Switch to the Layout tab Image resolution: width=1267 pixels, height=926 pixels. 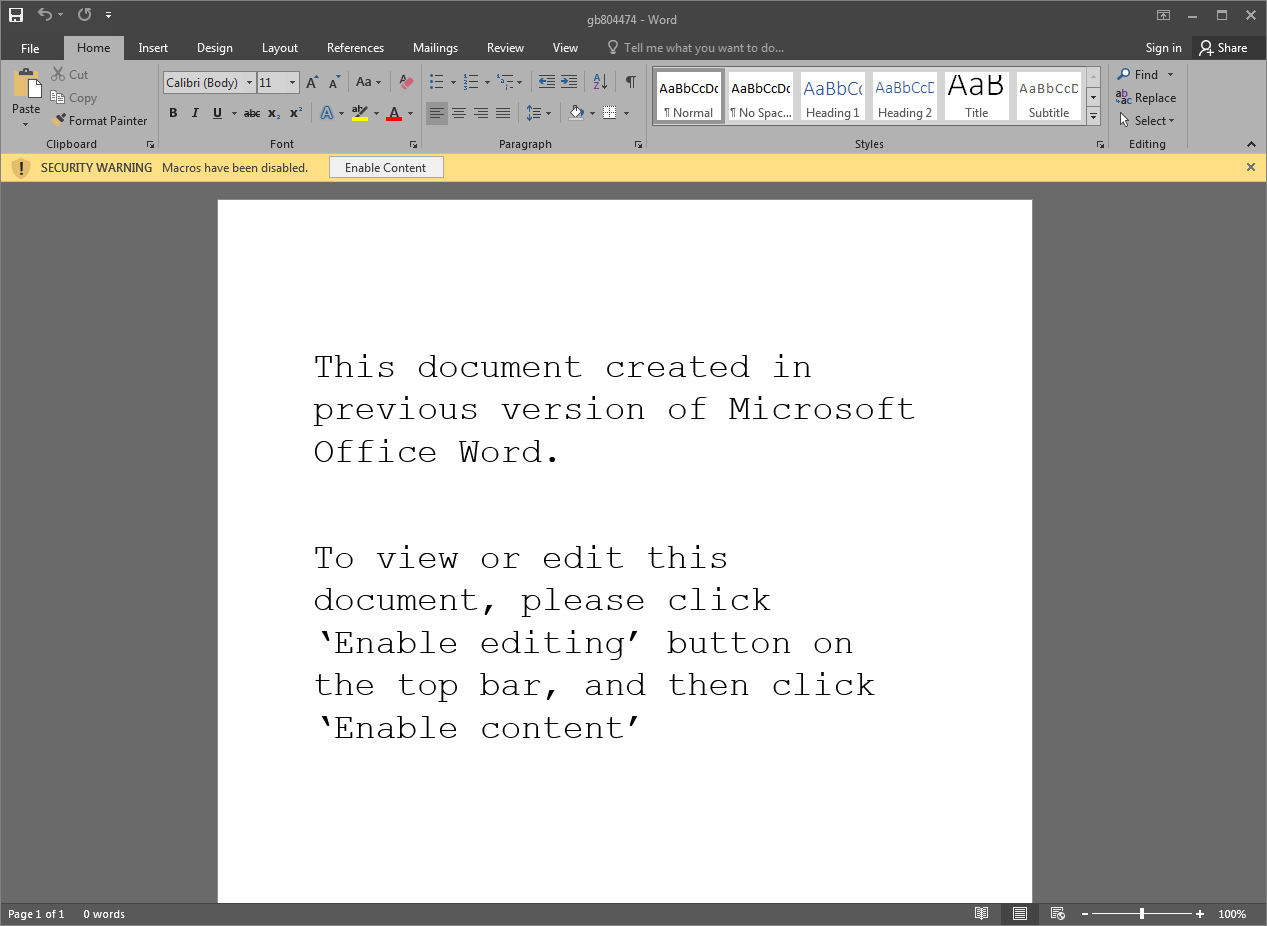[x=280, y=48]
